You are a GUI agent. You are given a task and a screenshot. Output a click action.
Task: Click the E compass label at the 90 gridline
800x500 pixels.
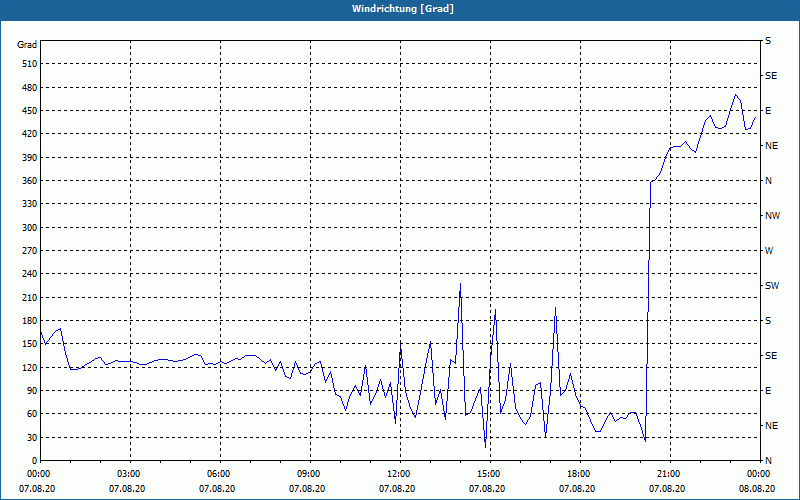(768, 391)
